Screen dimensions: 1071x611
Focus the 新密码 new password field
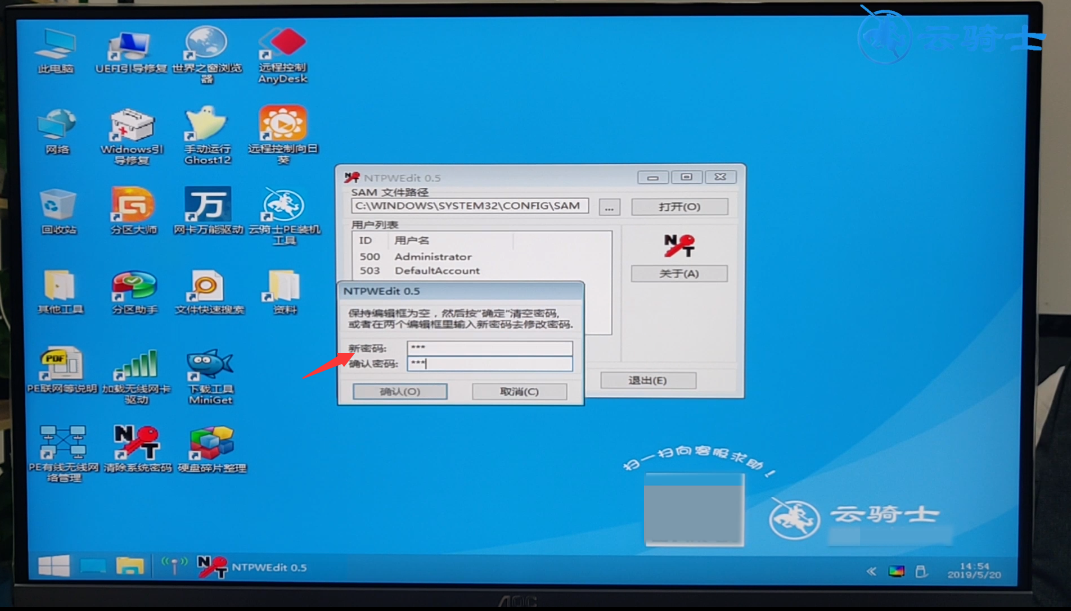(489, 348)
